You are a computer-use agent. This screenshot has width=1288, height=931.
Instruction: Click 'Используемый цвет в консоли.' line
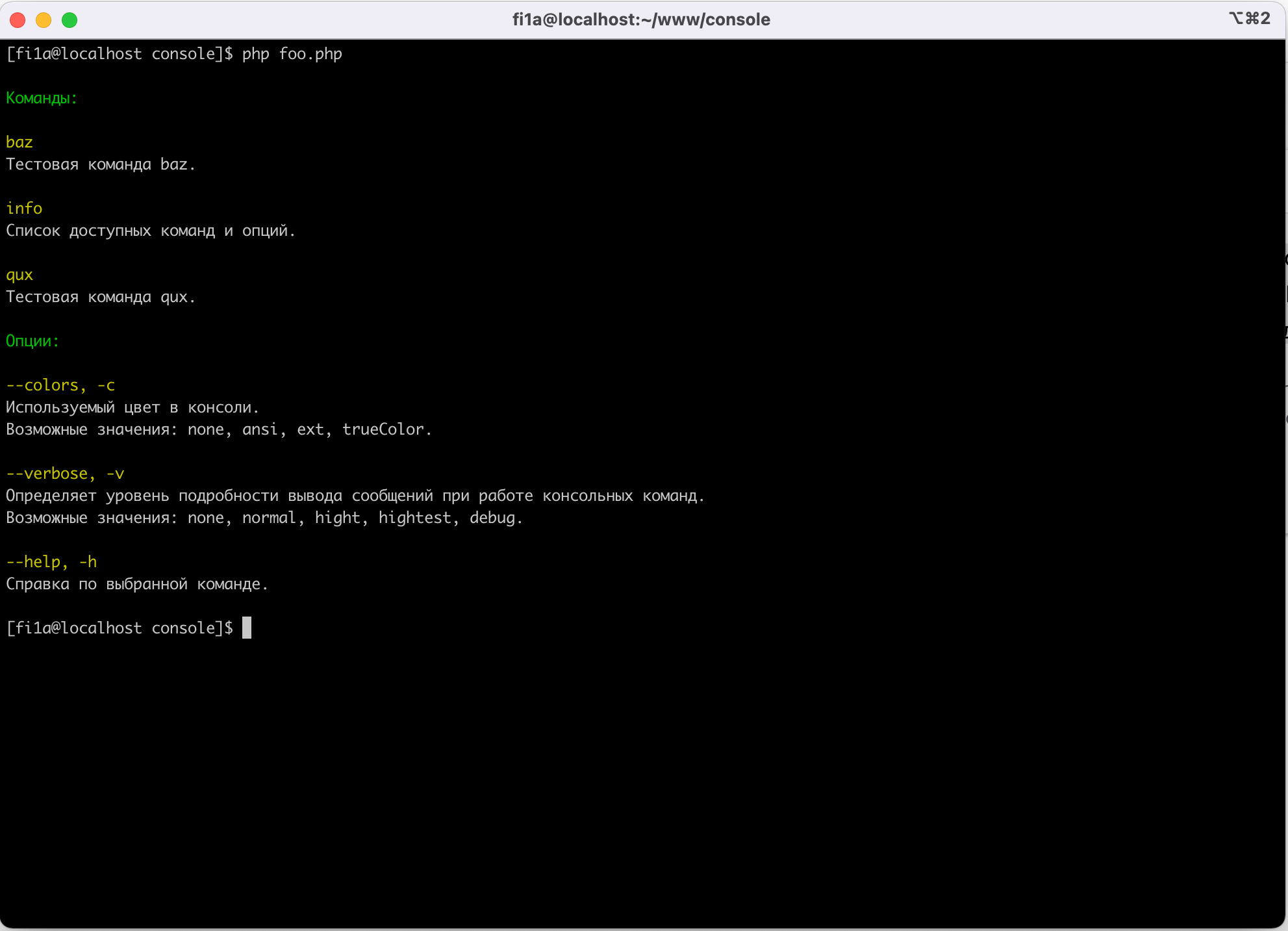point(133,407)
